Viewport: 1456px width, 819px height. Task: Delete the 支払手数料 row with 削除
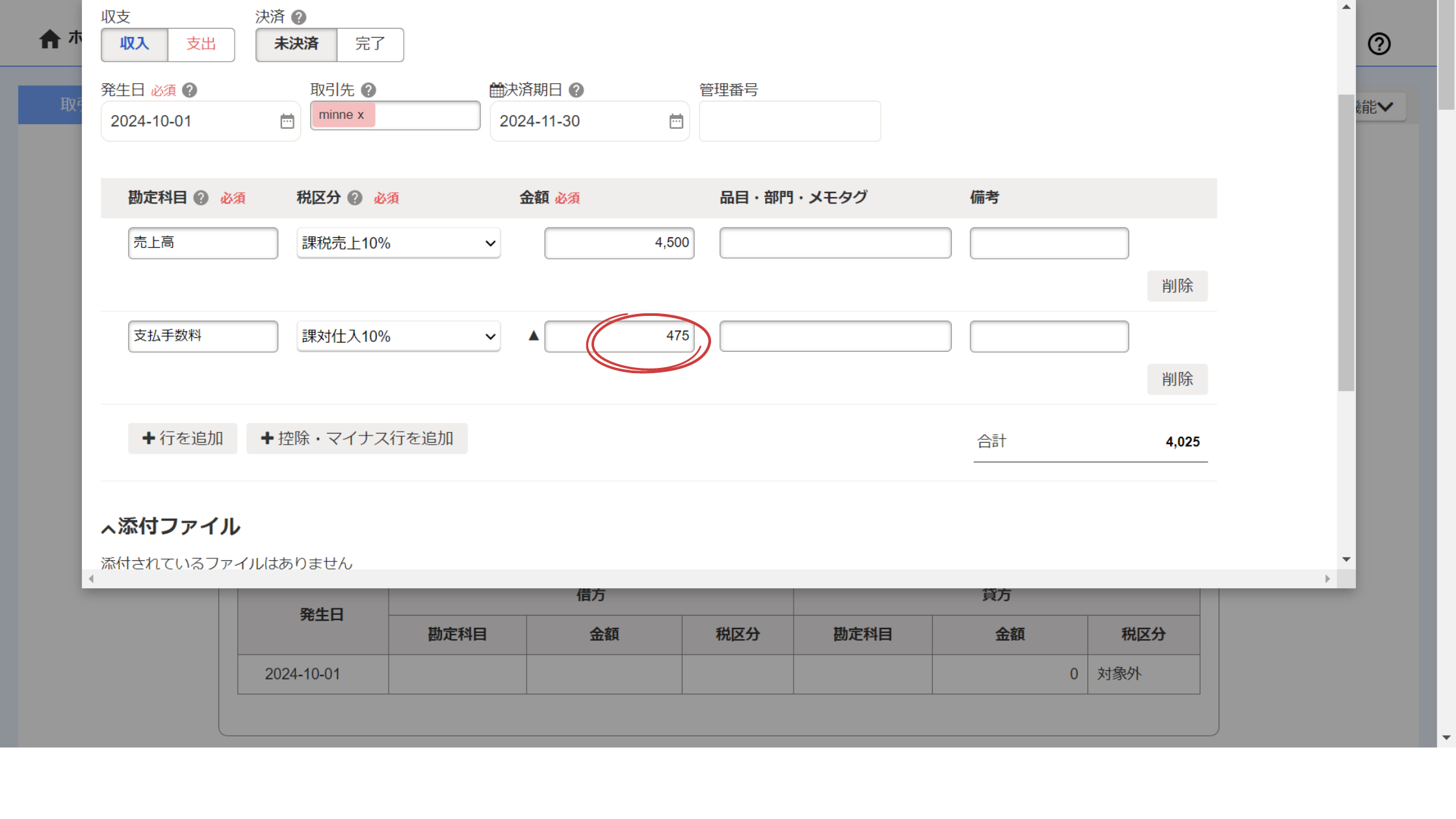coord(1177,379)
